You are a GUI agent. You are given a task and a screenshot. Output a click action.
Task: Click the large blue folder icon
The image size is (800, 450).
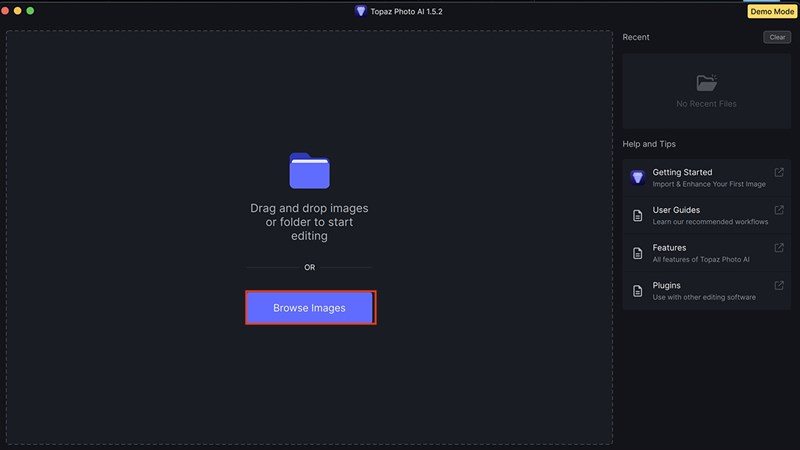[x=309, y=170]
